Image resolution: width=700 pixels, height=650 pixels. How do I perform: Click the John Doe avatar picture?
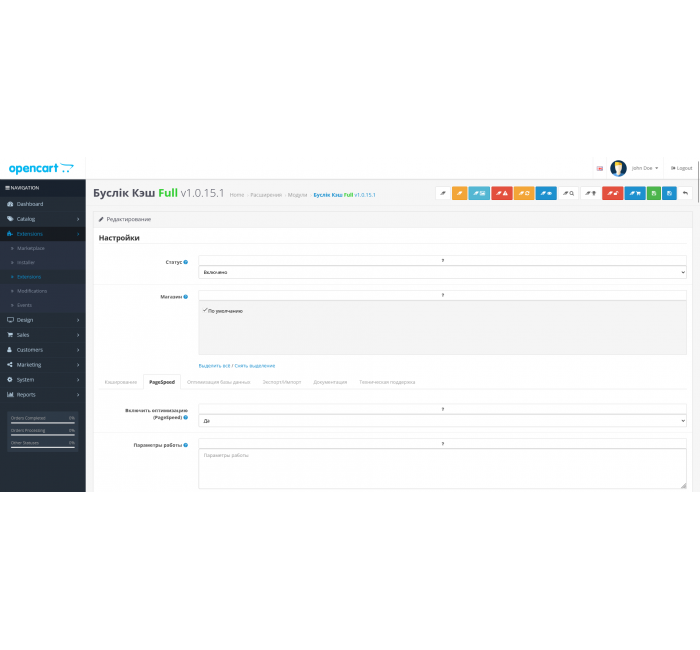(x=618, y=168)
